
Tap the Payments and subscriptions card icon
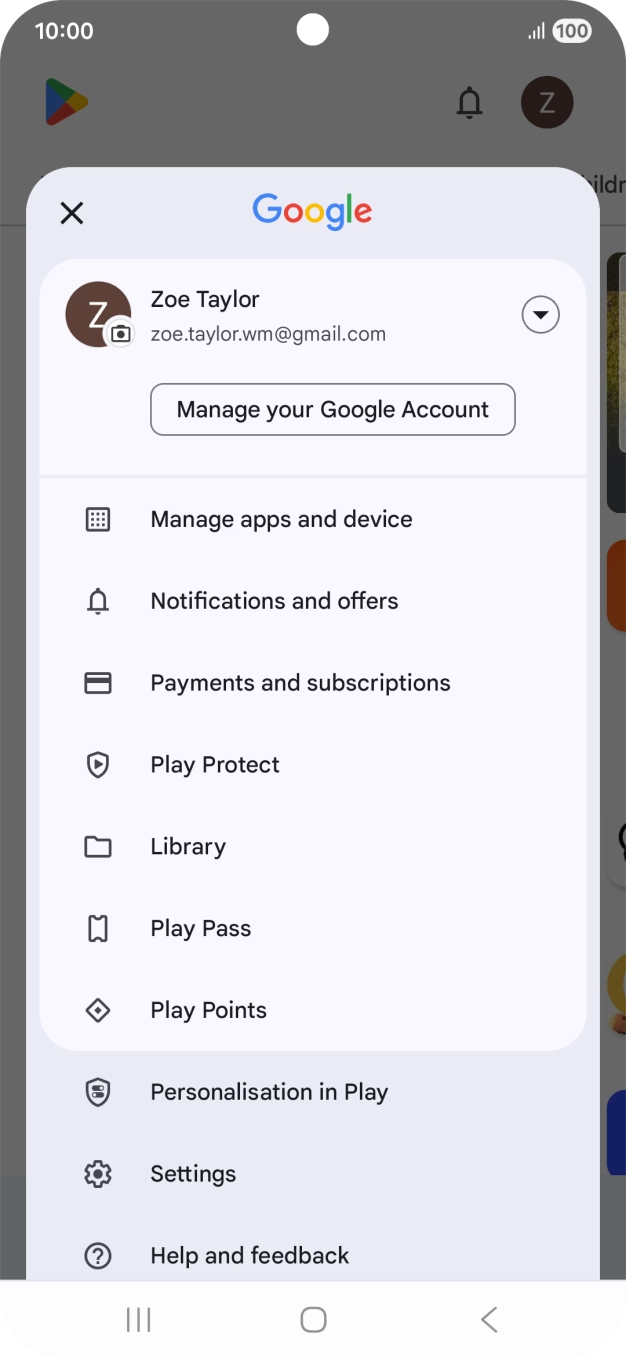[x=98, y=683]
